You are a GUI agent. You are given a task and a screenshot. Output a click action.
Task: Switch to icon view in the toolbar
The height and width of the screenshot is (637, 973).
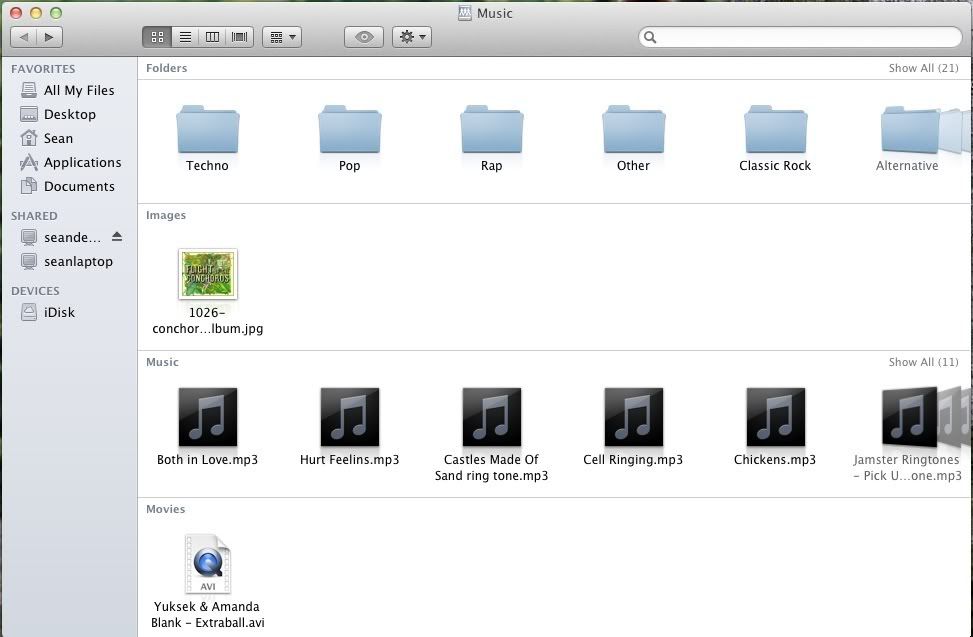pos(156,36)
